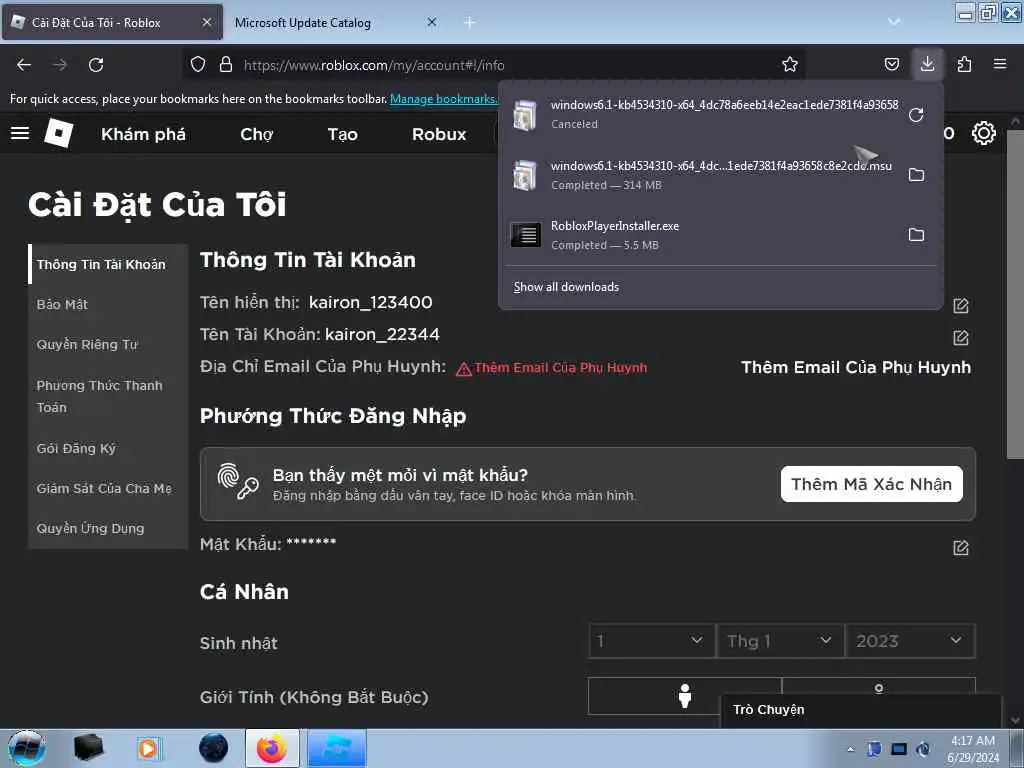Open the birthday year 2023 dropdown
This screenshot has width=1024, height=768.
point(910,641)
